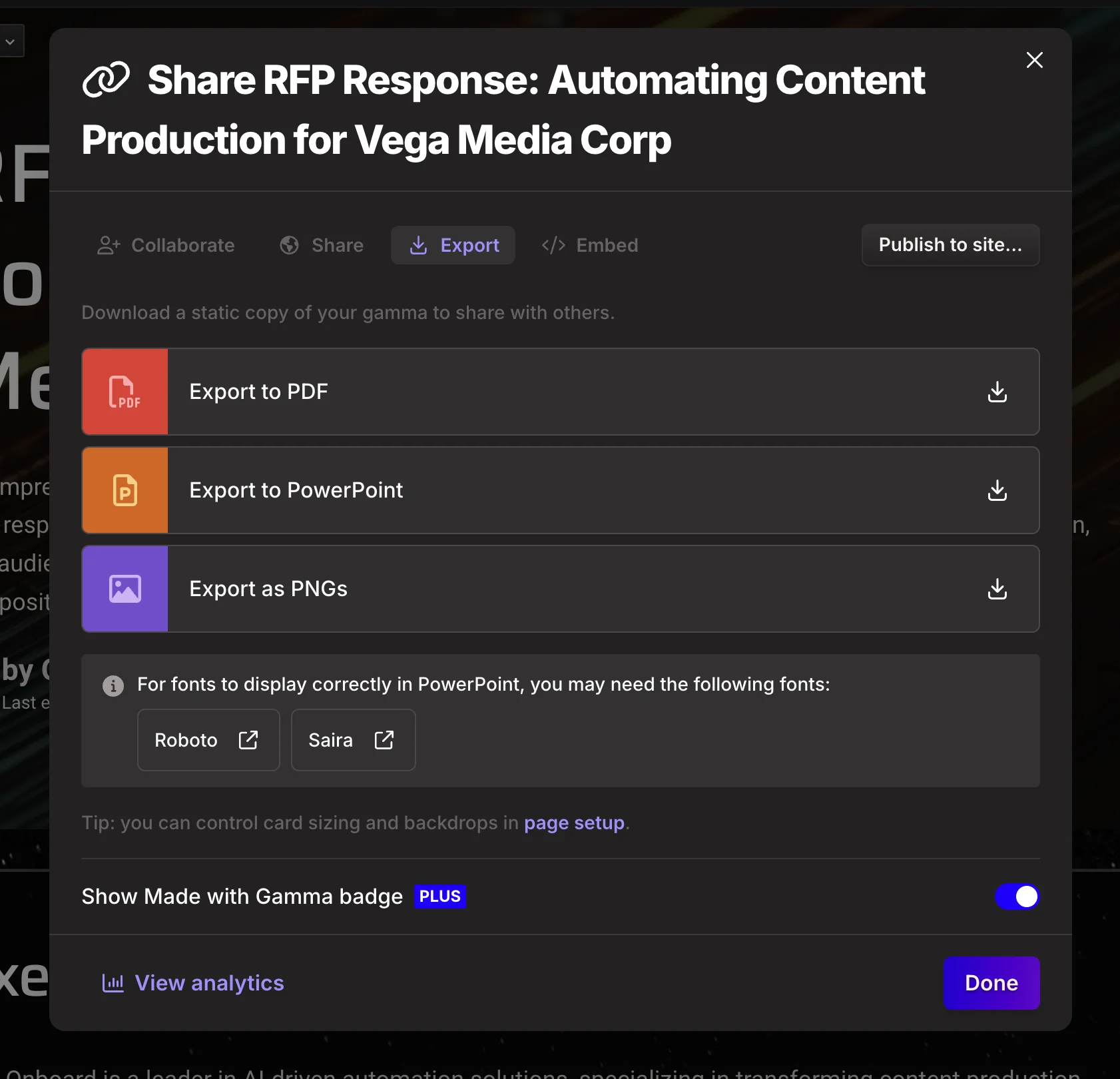The image size is (1120, 1079).
Task: Click the Collaborate add-person icon
Action: pyautogui.click(x=109, y=245)
